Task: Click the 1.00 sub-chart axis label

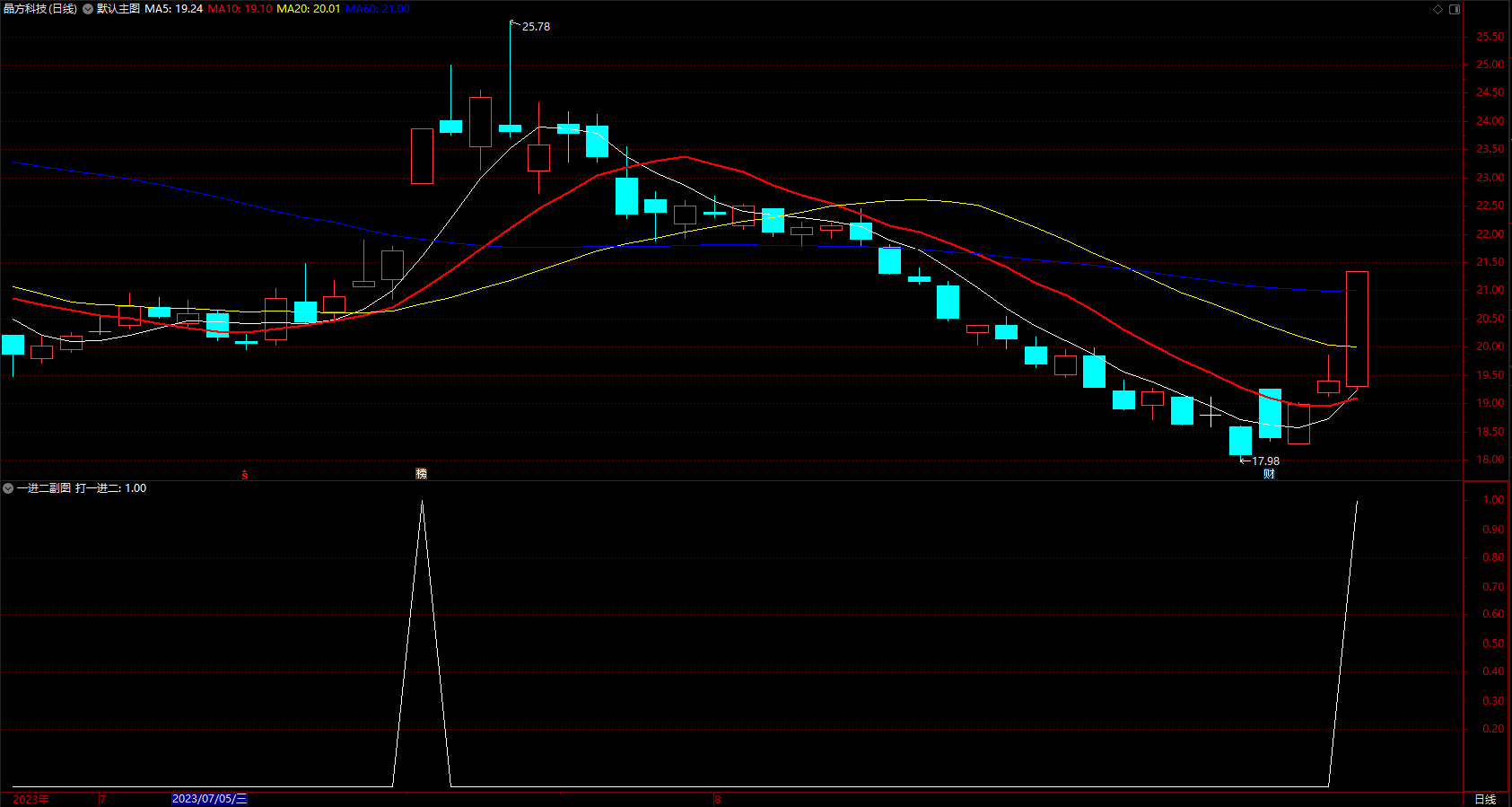Action: pos(1493,500)
